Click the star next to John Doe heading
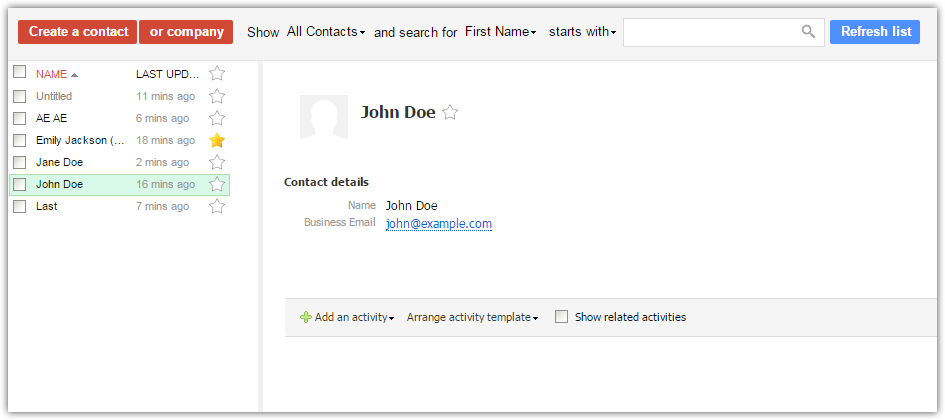The image size is (945, 420). (450, 113)
